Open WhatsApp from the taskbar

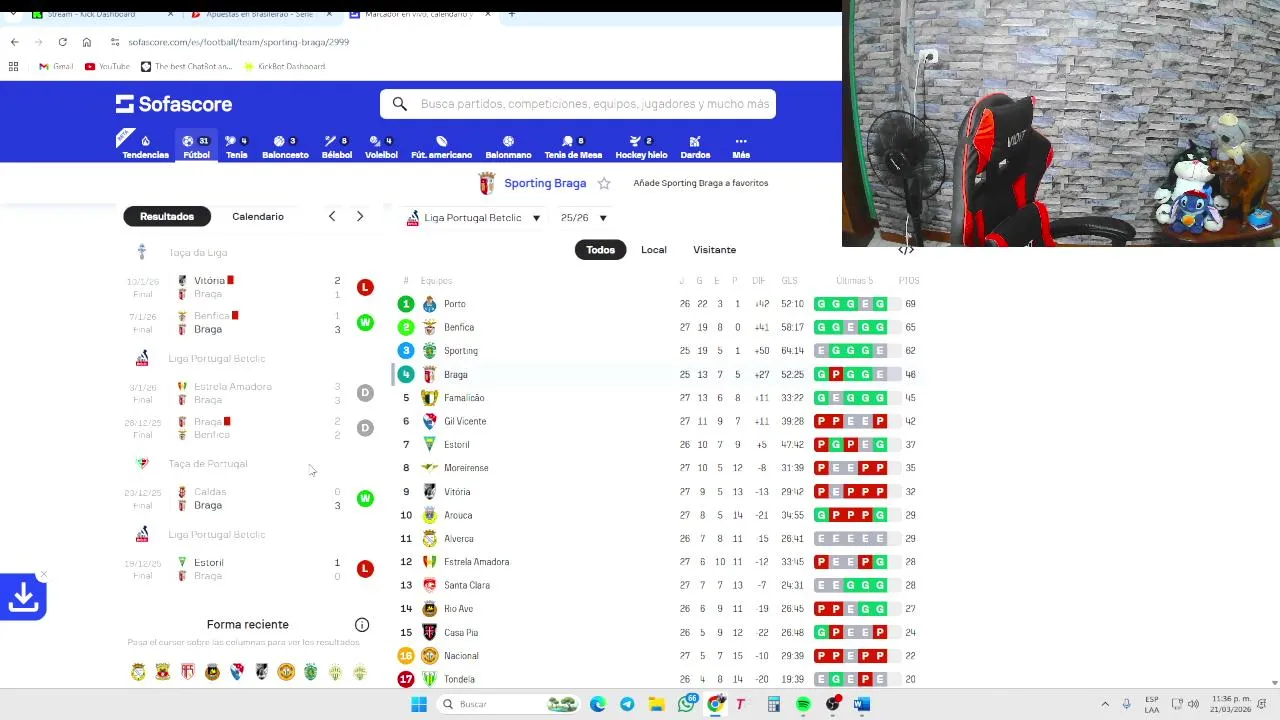[686, 704]
